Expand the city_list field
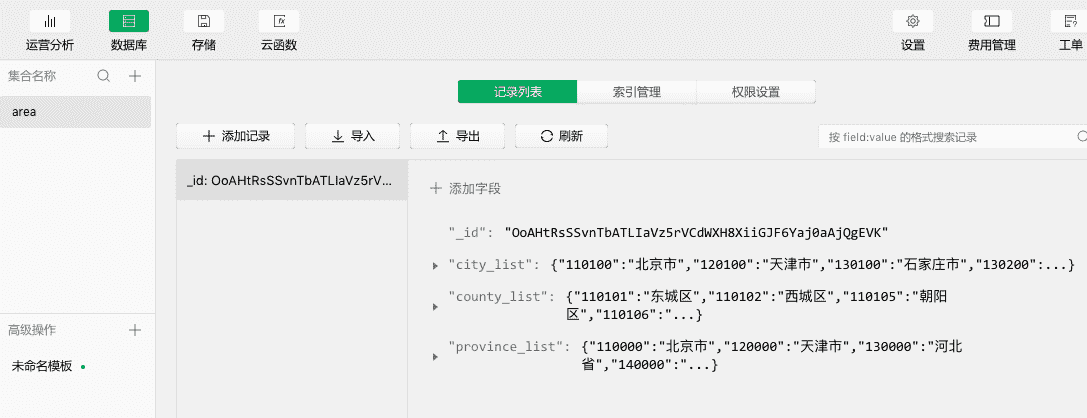 [435, 265]
